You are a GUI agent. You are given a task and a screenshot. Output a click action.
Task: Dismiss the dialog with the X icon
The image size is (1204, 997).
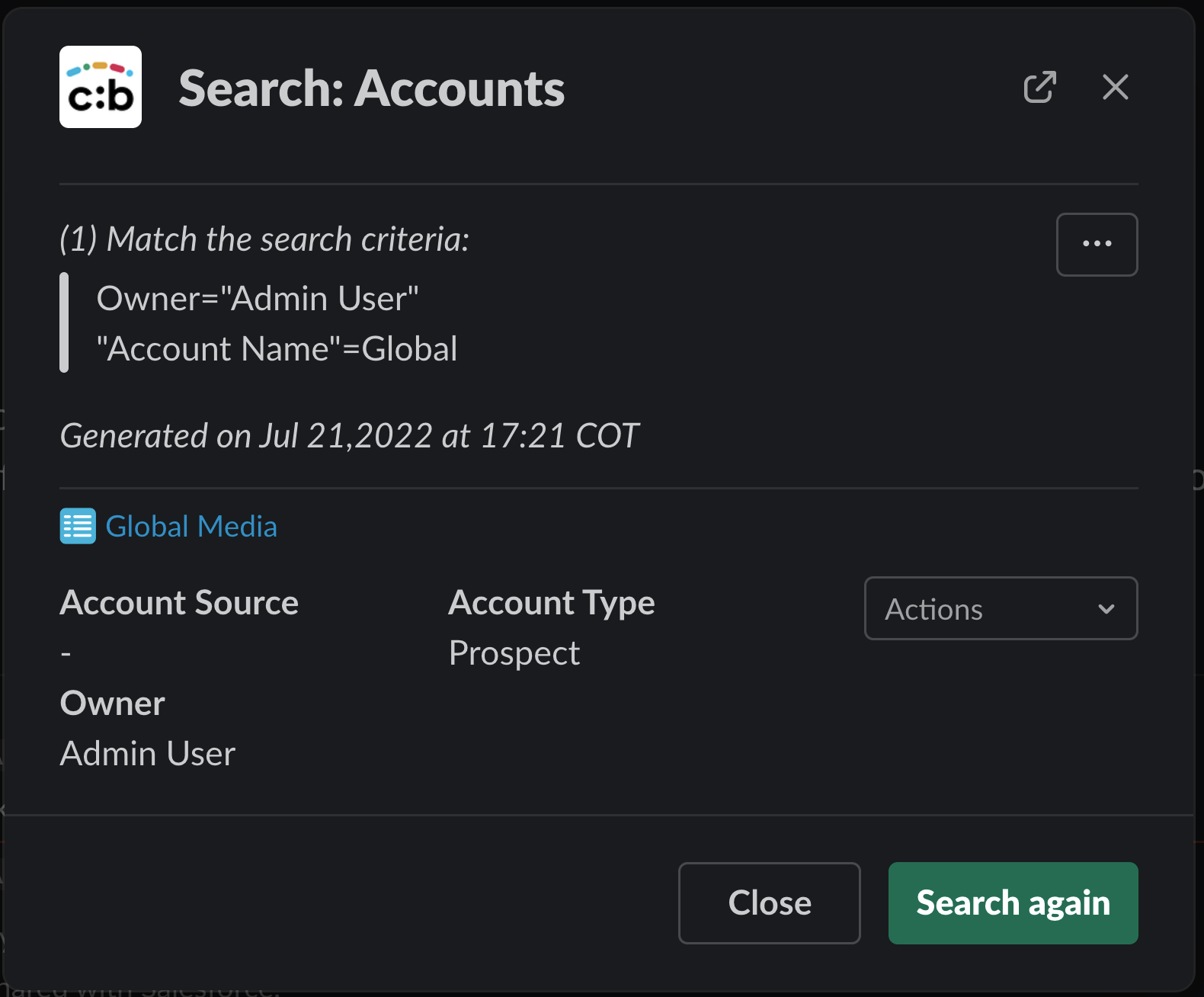[1115, 87]
